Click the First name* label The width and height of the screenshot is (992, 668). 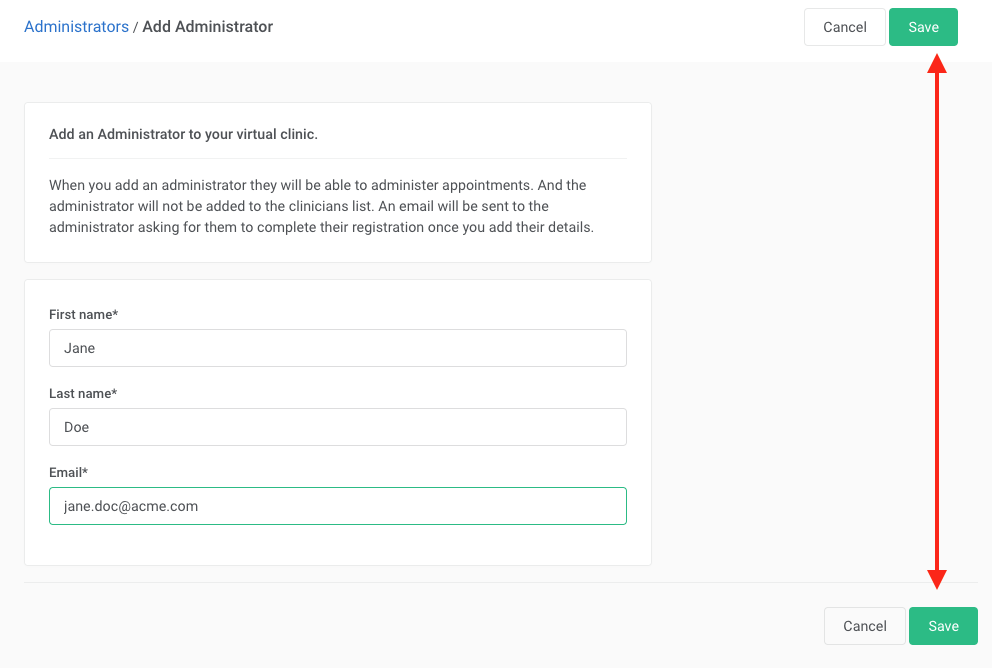pos(84,314)
